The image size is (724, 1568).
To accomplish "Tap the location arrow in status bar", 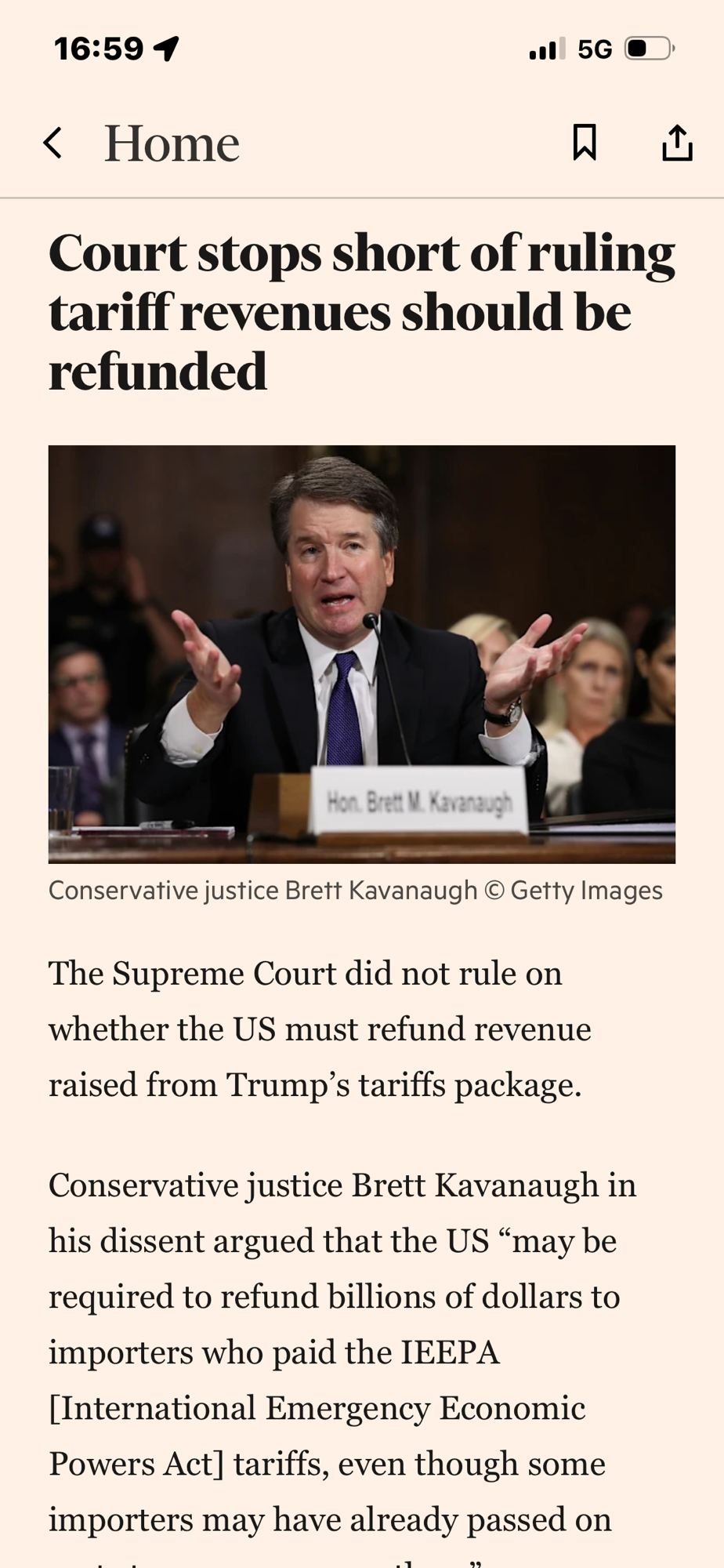I will pyautogui.click(x=166, y=49).
